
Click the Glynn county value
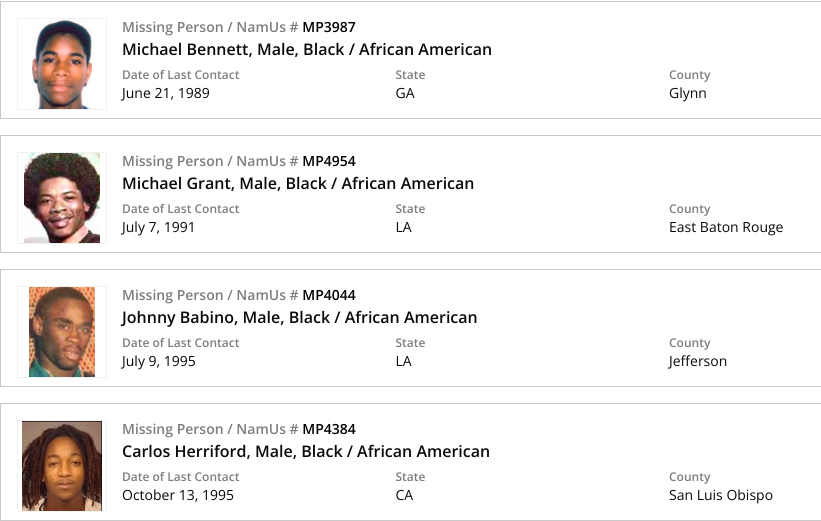(688, 93)
